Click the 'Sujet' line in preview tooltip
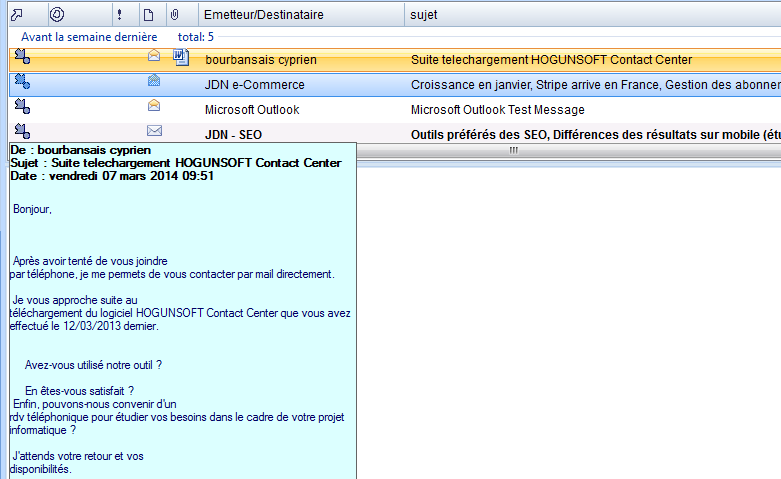781x479 pixels. pos(176,163)
